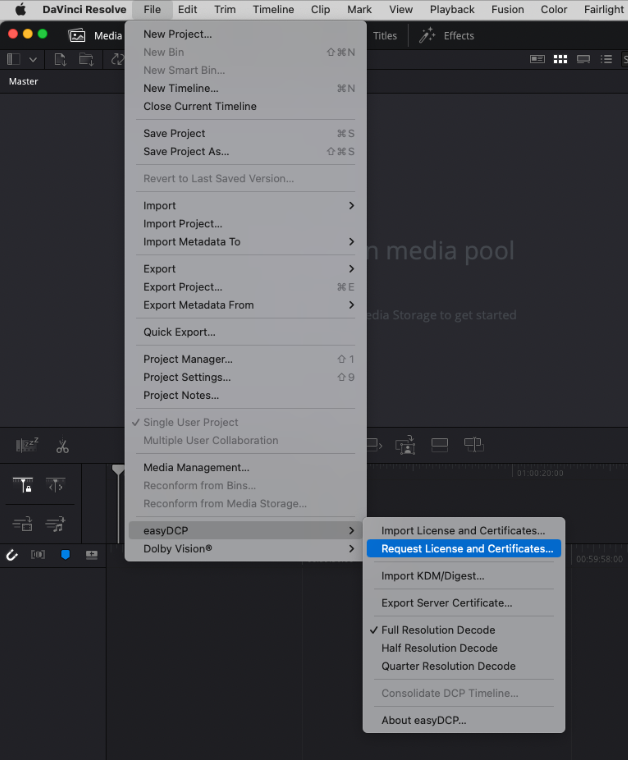Click the place on top icon
Screen dimensions: 628x760
pyautogui.click(x=440, y=444)
